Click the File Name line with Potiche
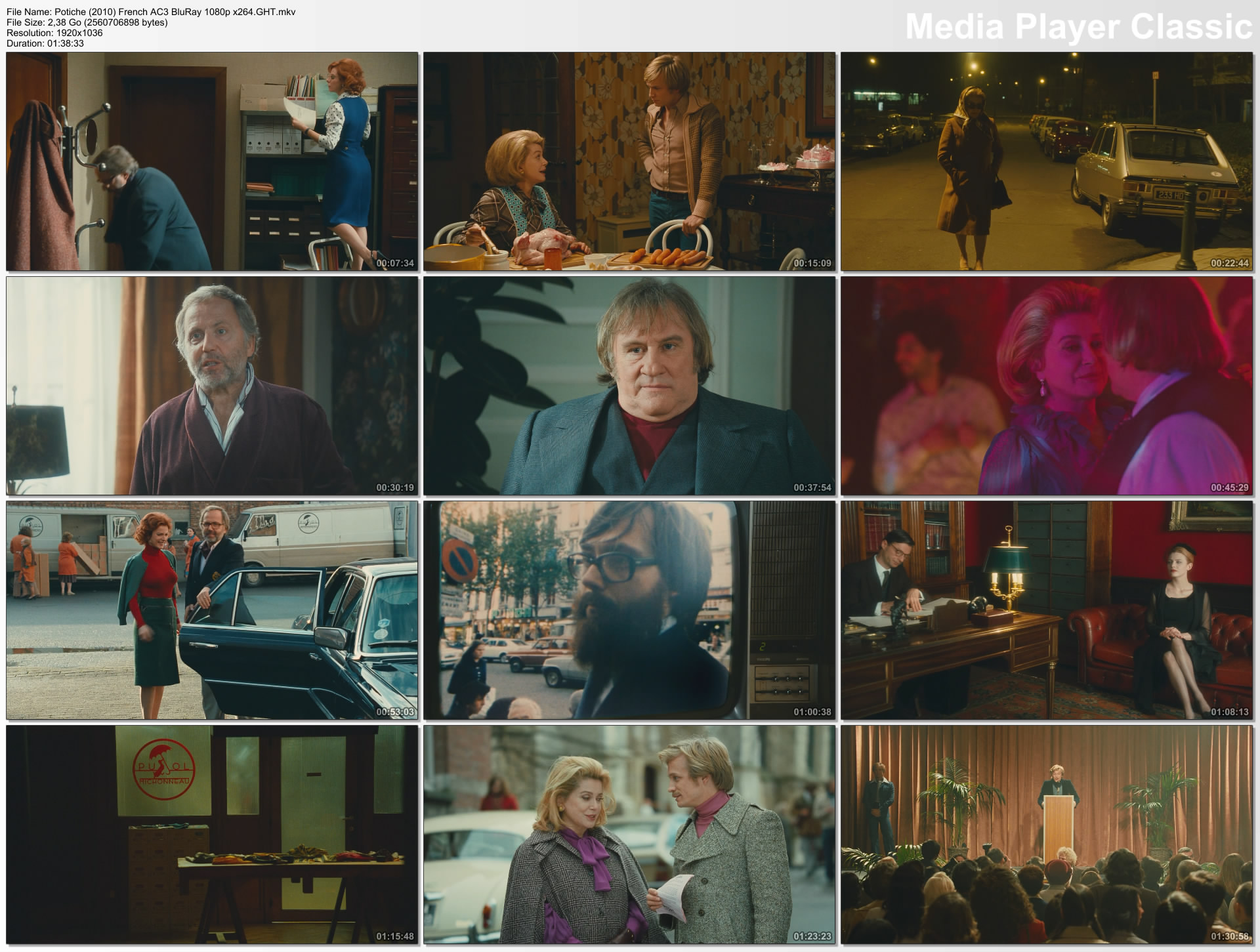Image resolution: width=1260 pixels, height=952 pixels. (151, 12)
